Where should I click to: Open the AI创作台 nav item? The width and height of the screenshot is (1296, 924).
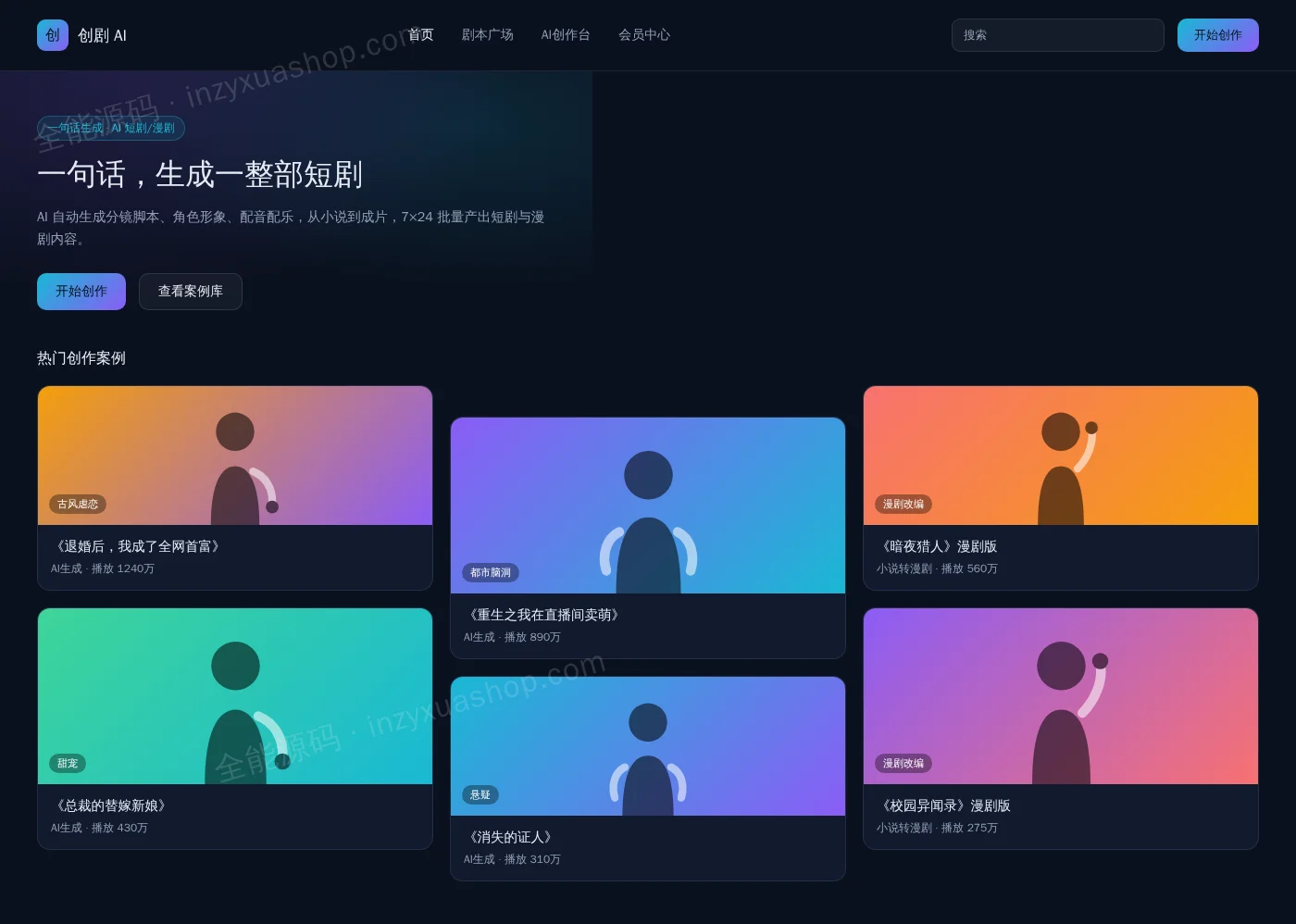[566, 35]
